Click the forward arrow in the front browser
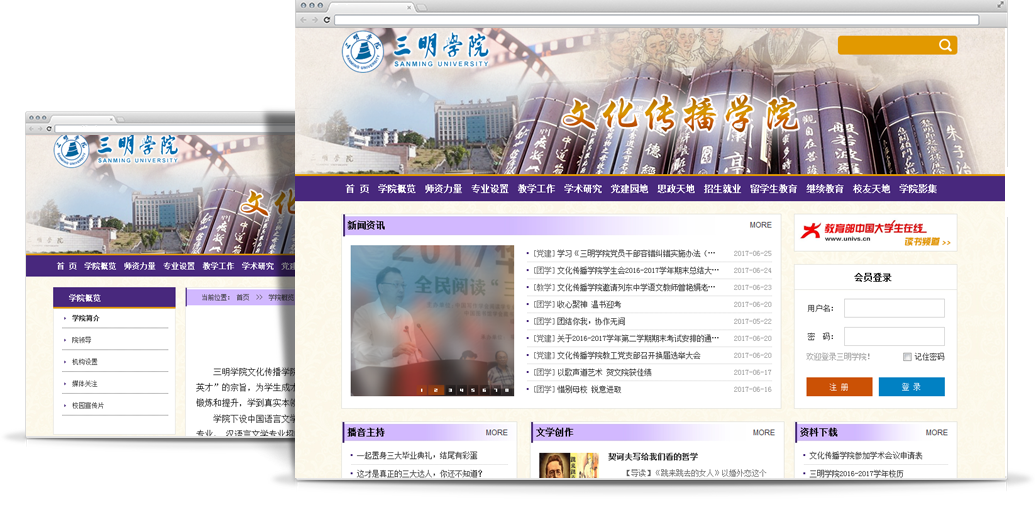The height and width of the screenshot is (510, 1035). (x=315, y=20)
